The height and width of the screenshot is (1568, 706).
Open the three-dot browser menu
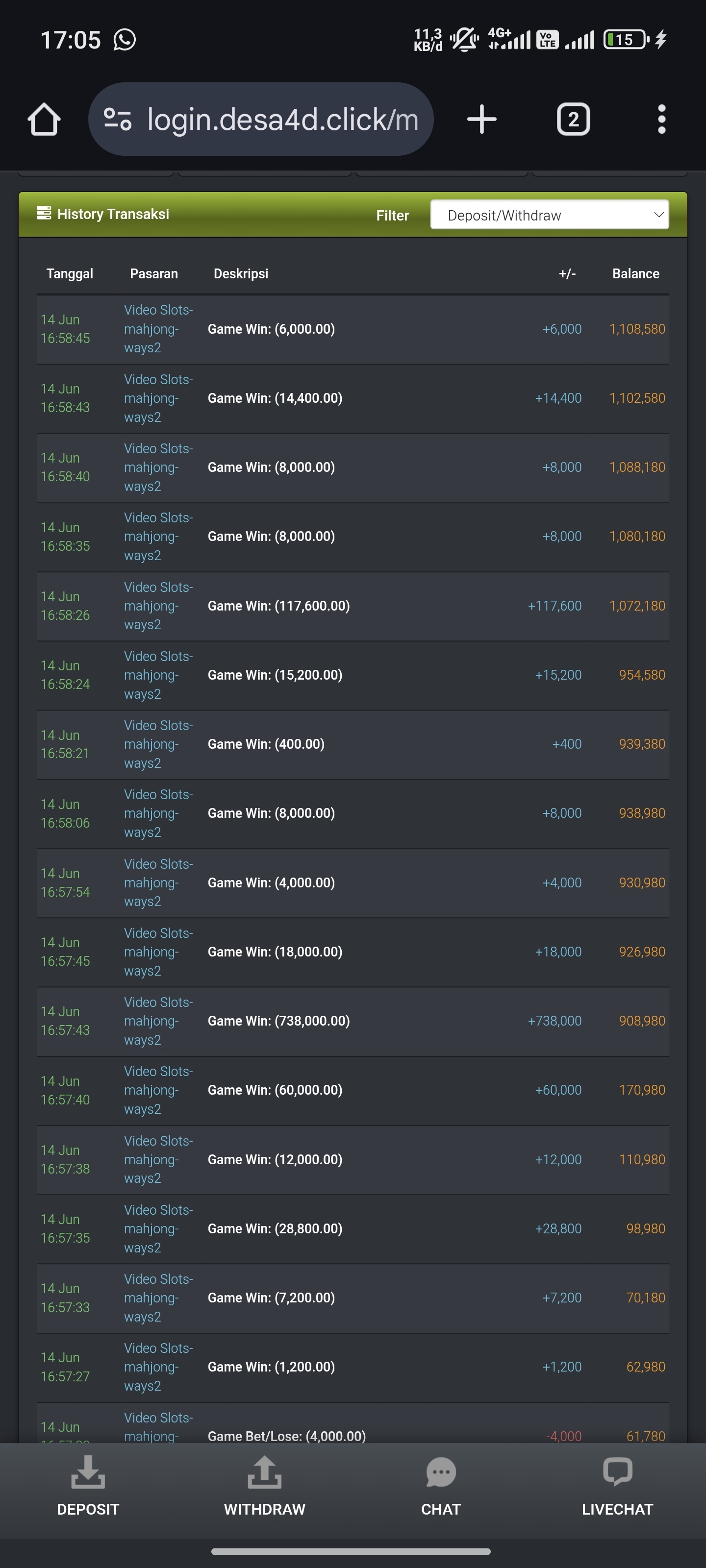click(661, 119)
